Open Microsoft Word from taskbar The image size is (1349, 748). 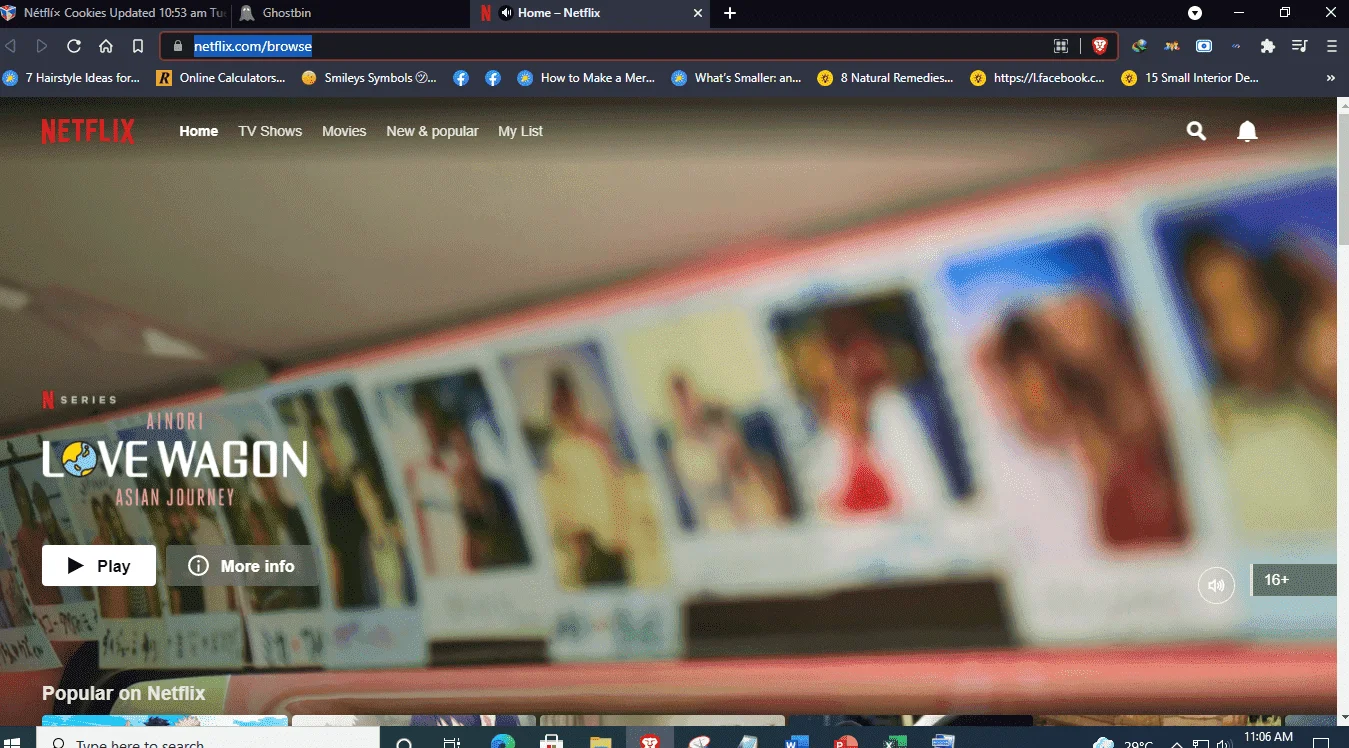[797, 740]
